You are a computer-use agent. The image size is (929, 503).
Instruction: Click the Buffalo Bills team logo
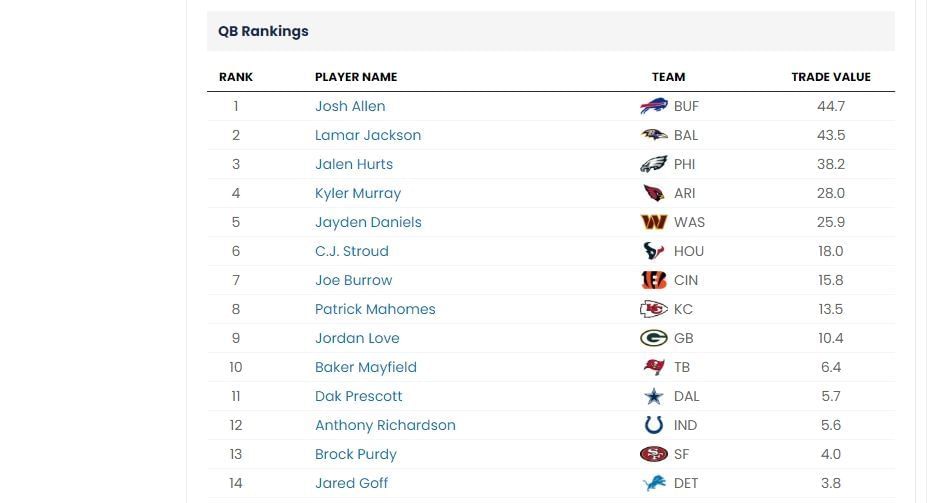(654, 106)
